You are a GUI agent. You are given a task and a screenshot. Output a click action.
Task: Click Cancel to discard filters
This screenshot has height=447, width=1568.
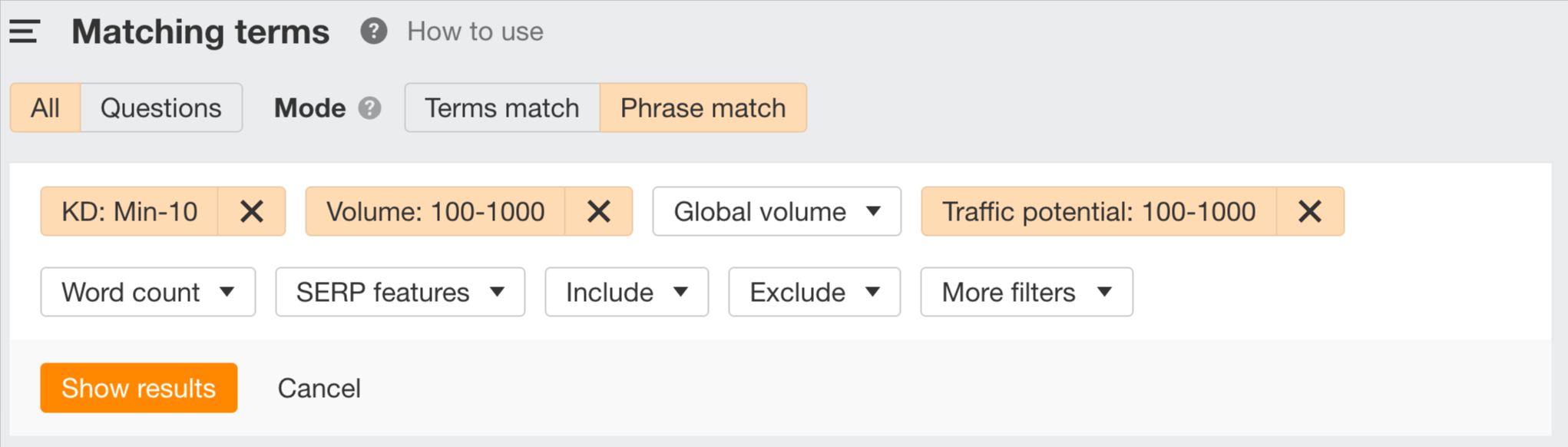319,388
